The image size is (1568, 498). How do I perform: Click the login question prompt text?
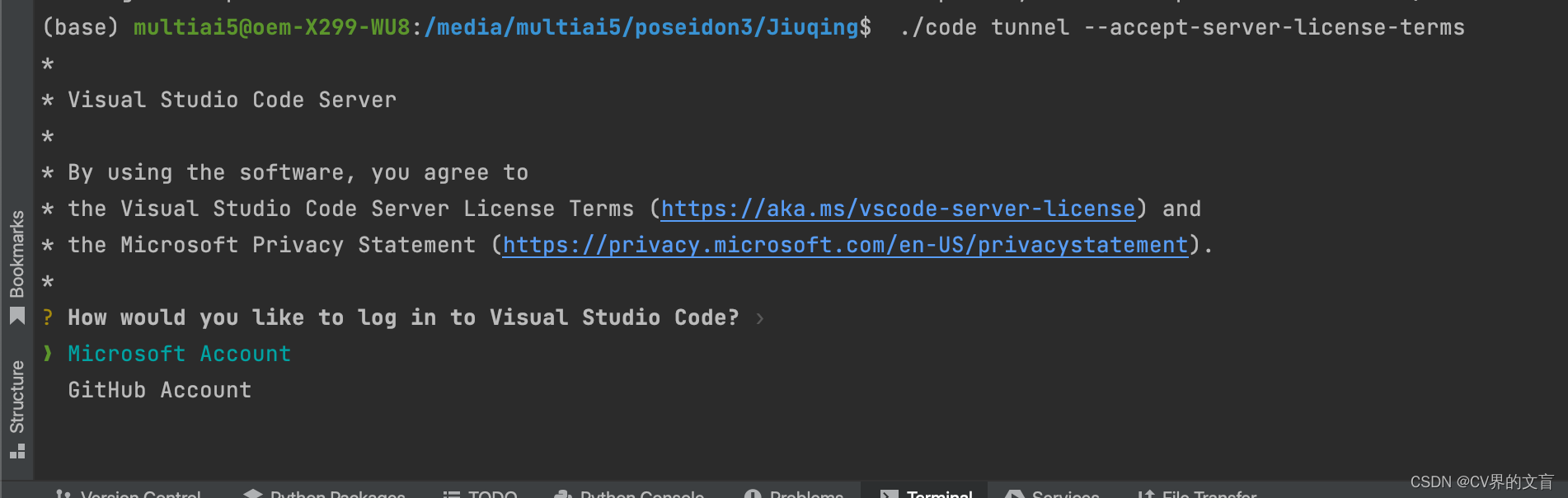click(403, 317)
